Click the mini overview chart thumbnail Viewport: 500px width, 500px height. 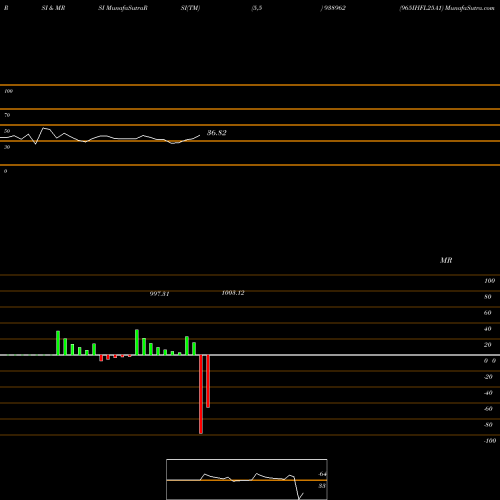(x=247, y=479)
